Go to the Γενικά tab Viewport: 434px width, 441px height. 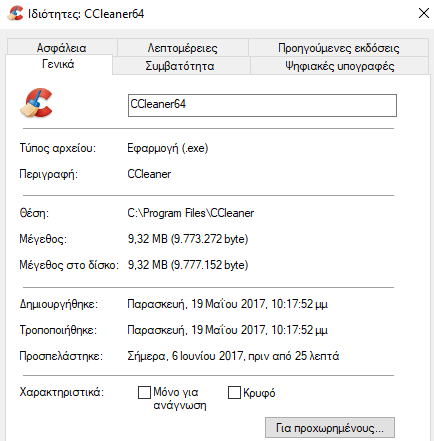pyautogui.click(x=58, y=64)
